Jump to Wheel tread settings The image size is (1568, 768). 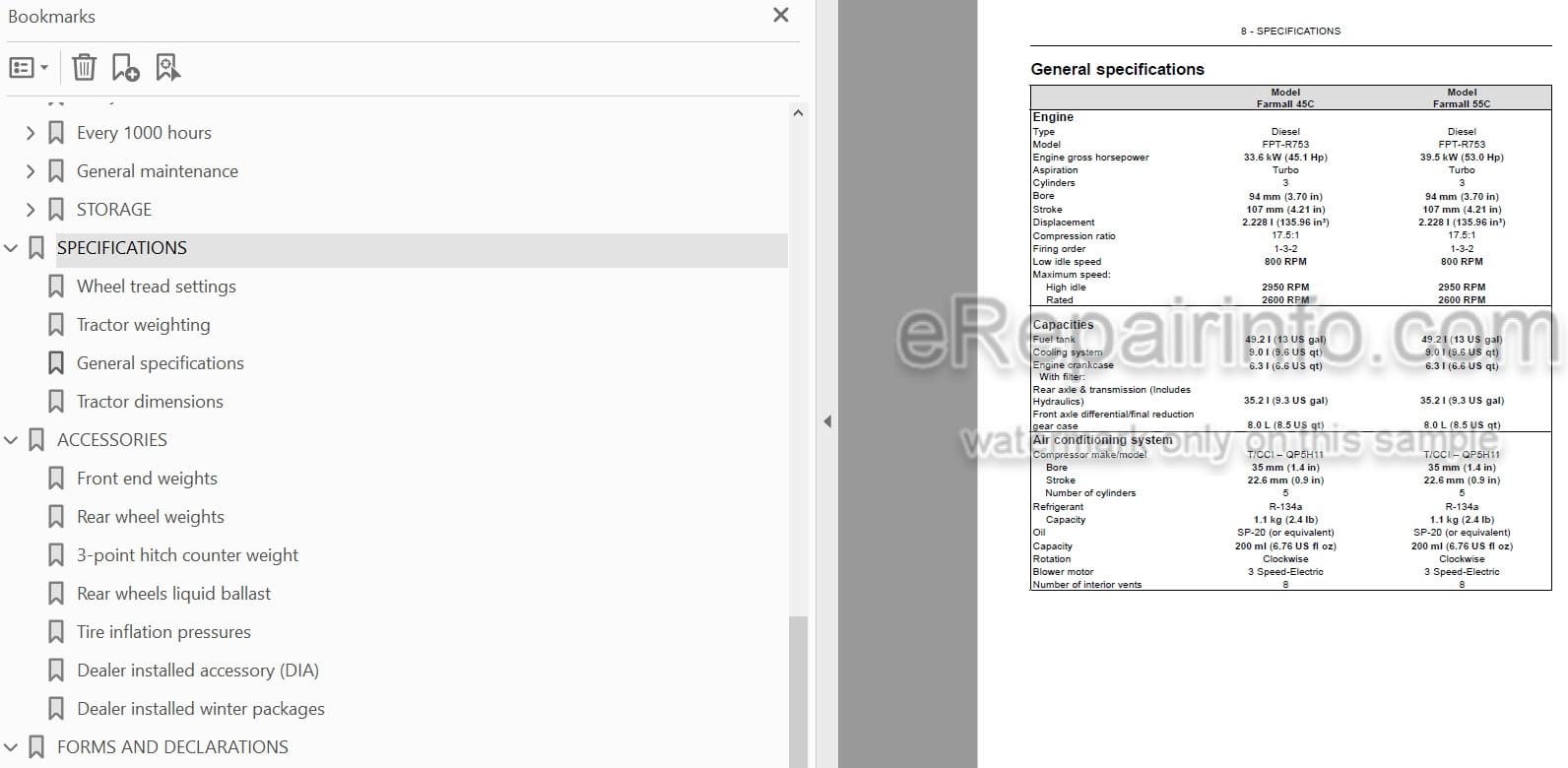click(157, 287)
